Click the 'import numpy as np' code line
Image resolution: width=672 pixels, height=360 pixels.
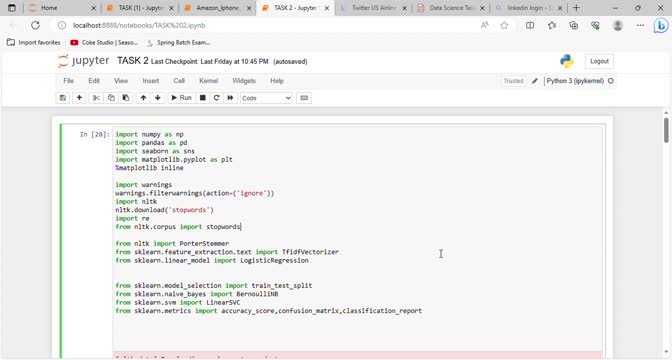tap(149, 134)
